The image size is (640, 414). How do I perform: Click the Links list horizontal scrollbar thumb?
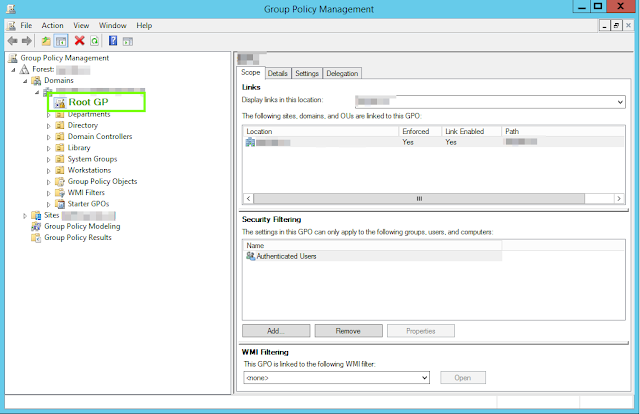pyautogui.click(x=419, y=198)
